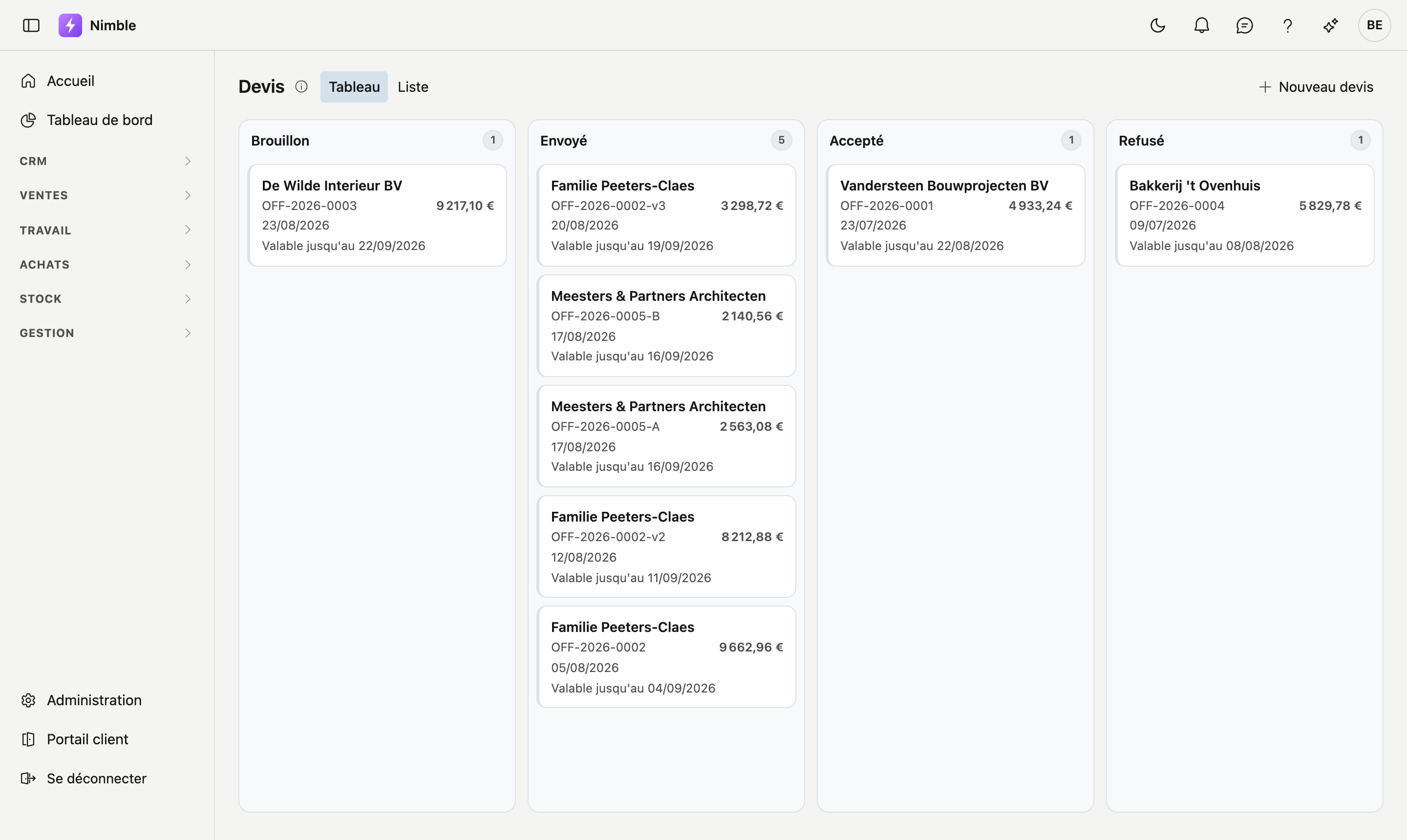1407x840 pixels.
Task: Open quote card OFF-2026-0005-A
Action: click(666, 436)
